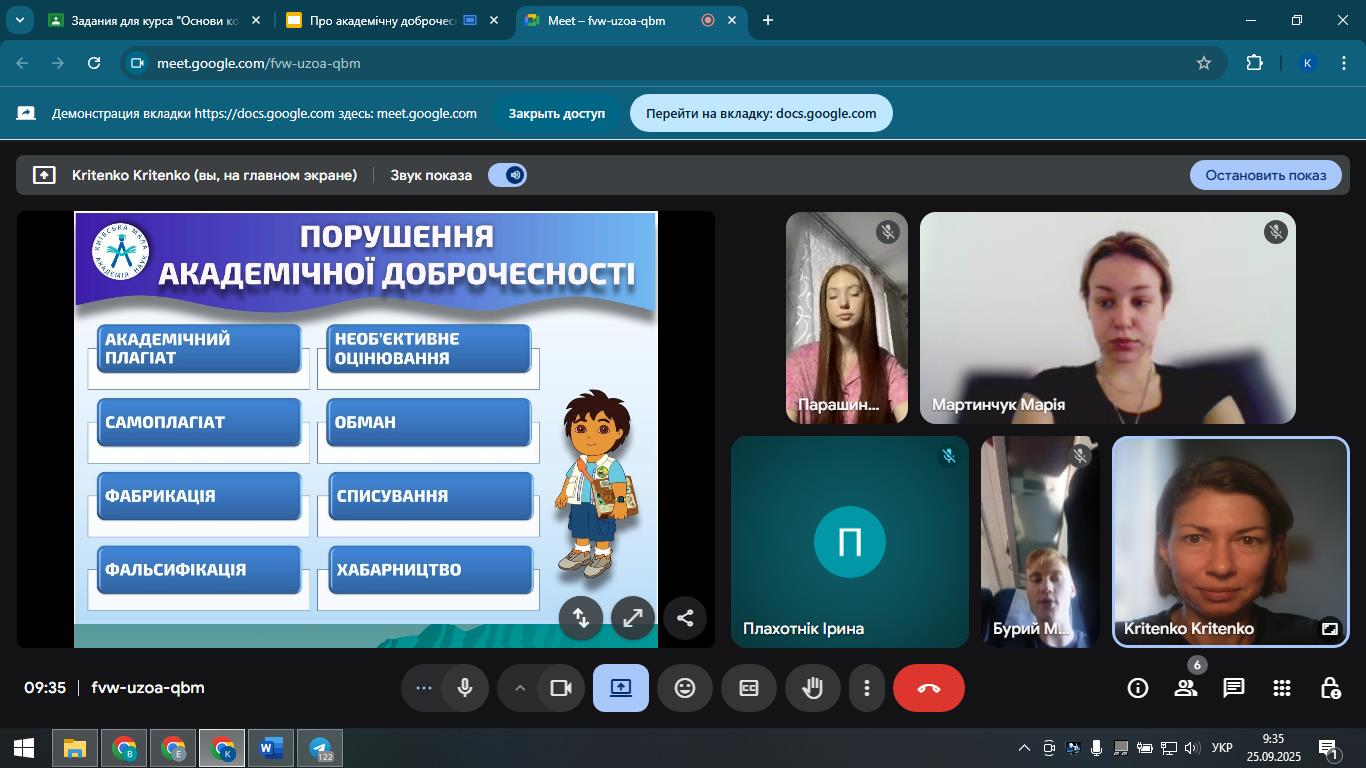
Task: Open the activities grid icon
Action: (1281, 688)
